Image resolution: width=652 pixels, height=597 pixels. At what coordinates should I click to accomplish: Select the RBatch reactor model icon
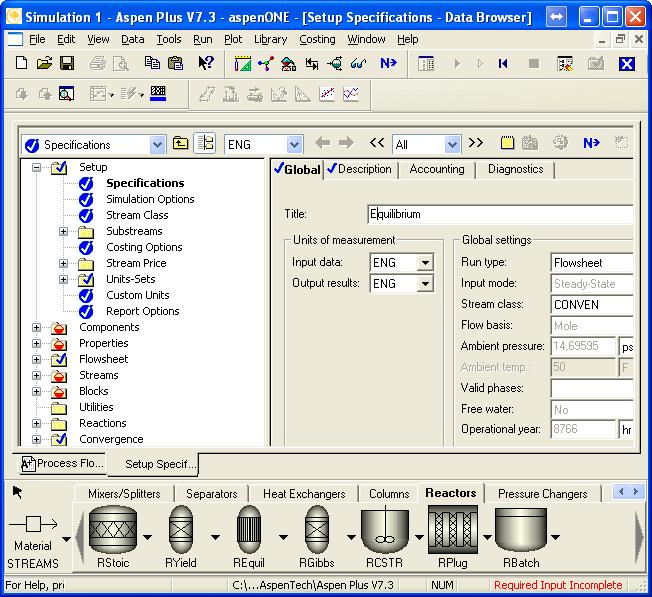click(521, 530)
